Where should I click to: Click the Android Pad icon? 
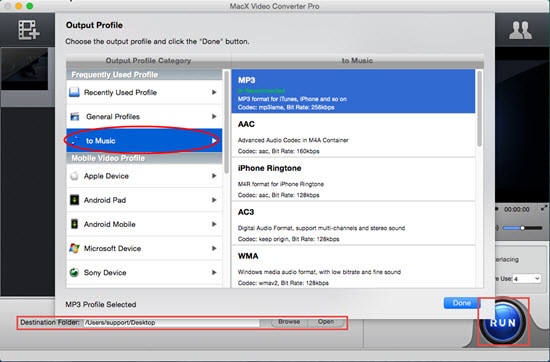[74, 200]
